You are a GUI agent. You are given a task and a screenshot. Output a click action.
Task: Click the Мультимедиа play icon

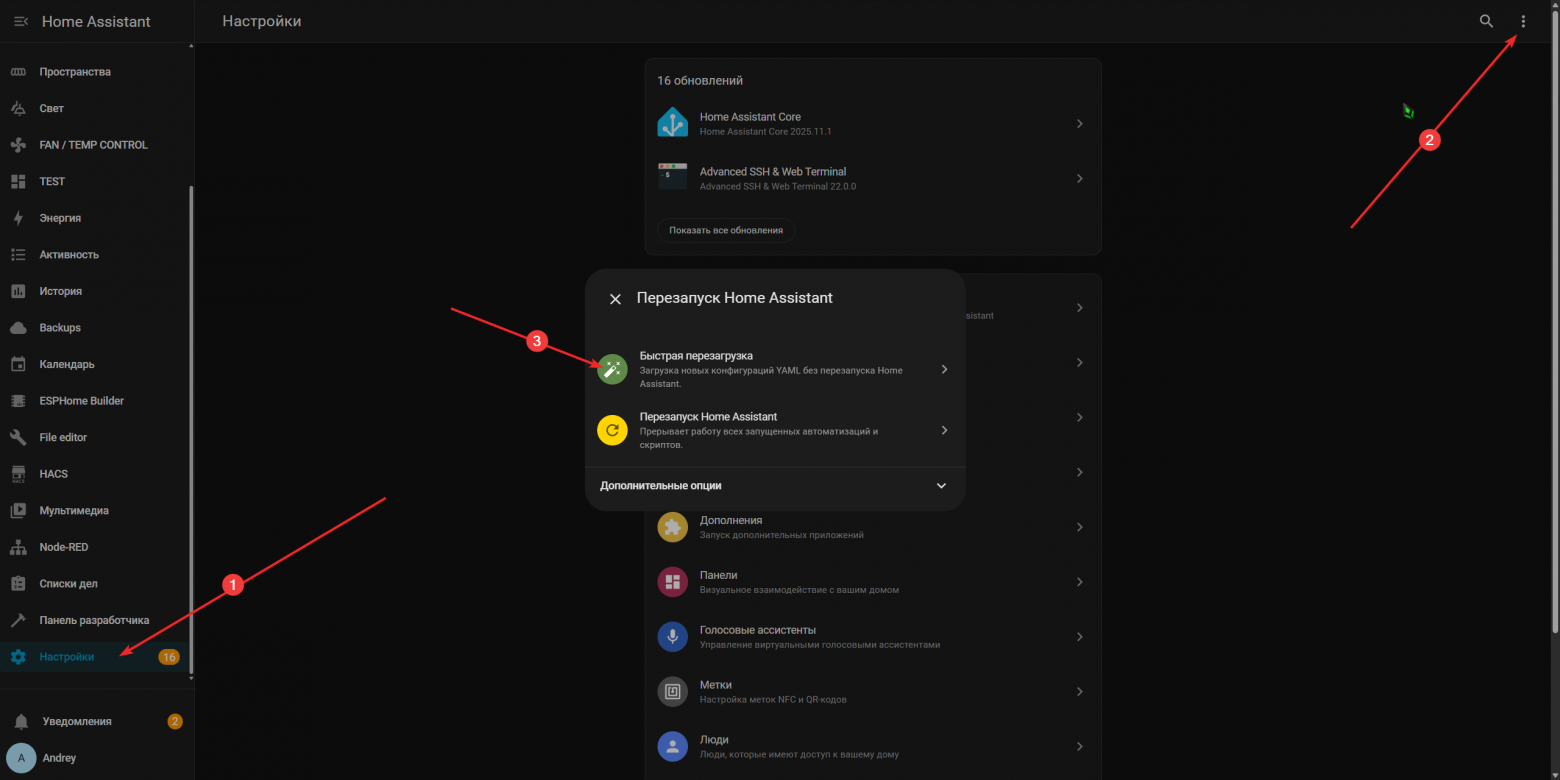pos(18,510)
